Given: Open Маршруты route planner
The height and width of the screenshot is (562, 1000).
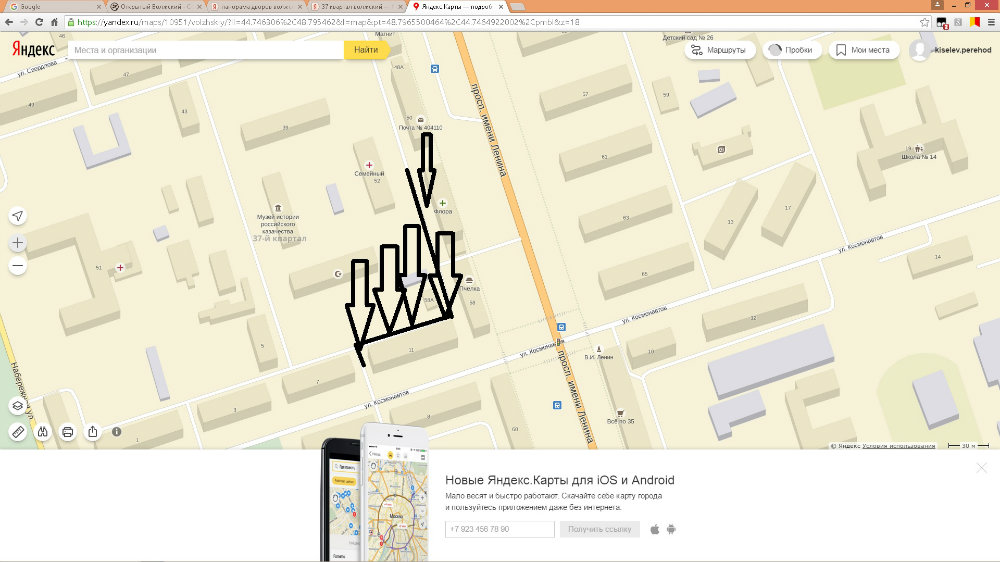Looking at the screenshot, I should point(720,49).
